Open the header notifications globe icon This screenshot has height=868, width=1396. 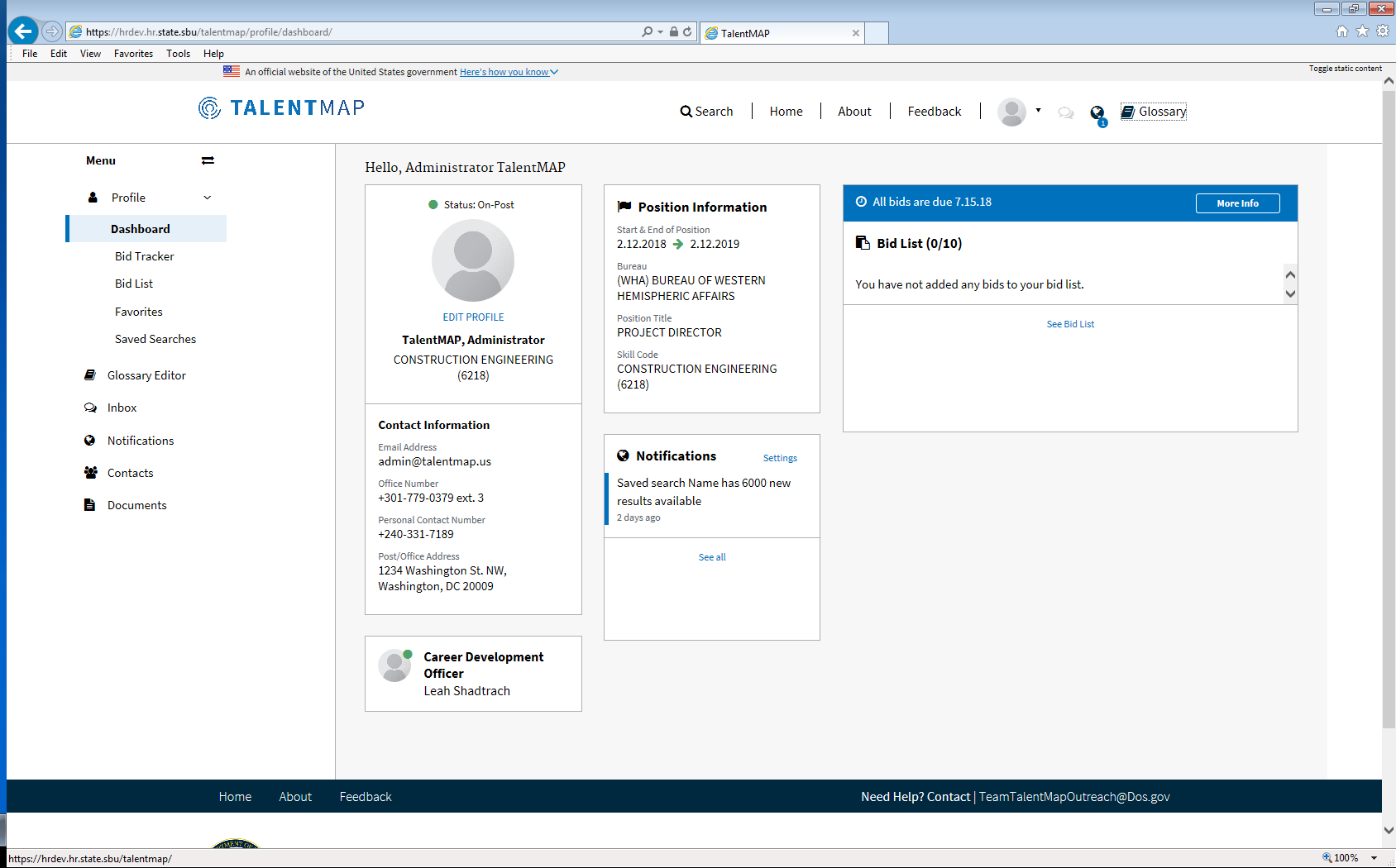coord(1097,113)
